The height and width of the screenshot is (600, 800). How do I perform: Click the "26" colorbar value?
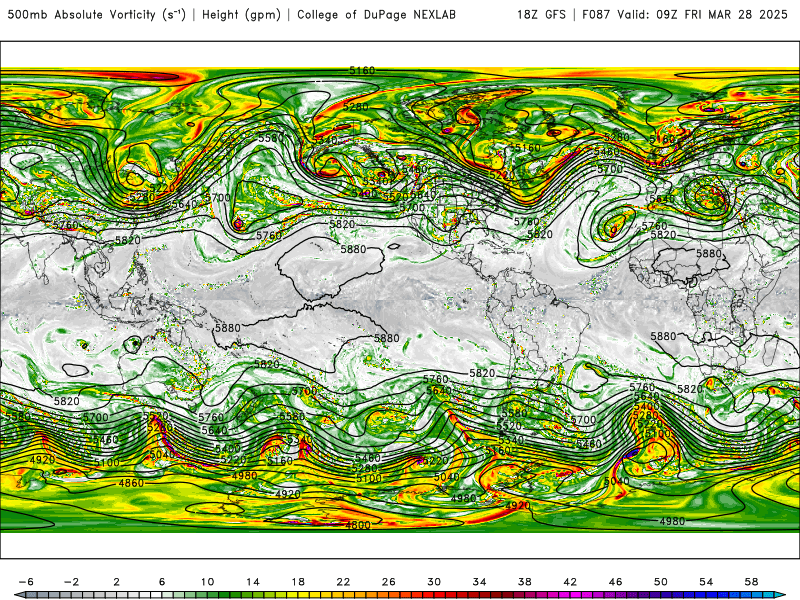coord(389,582)
